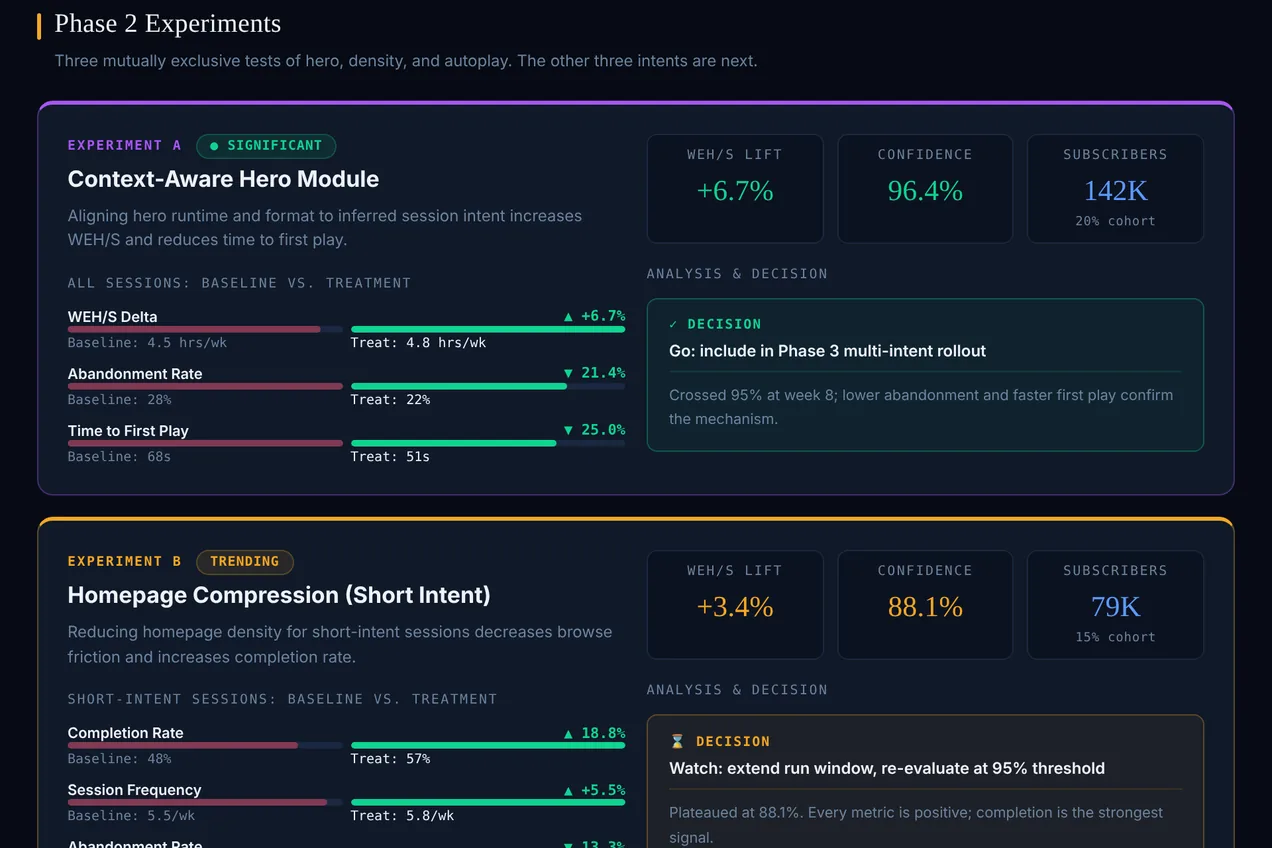The height and width of the screenshot is (848, 1272).
Task: Select the WEH/S Lift +6.7% card
Action: pyautogui.click(x=735, y=189)
